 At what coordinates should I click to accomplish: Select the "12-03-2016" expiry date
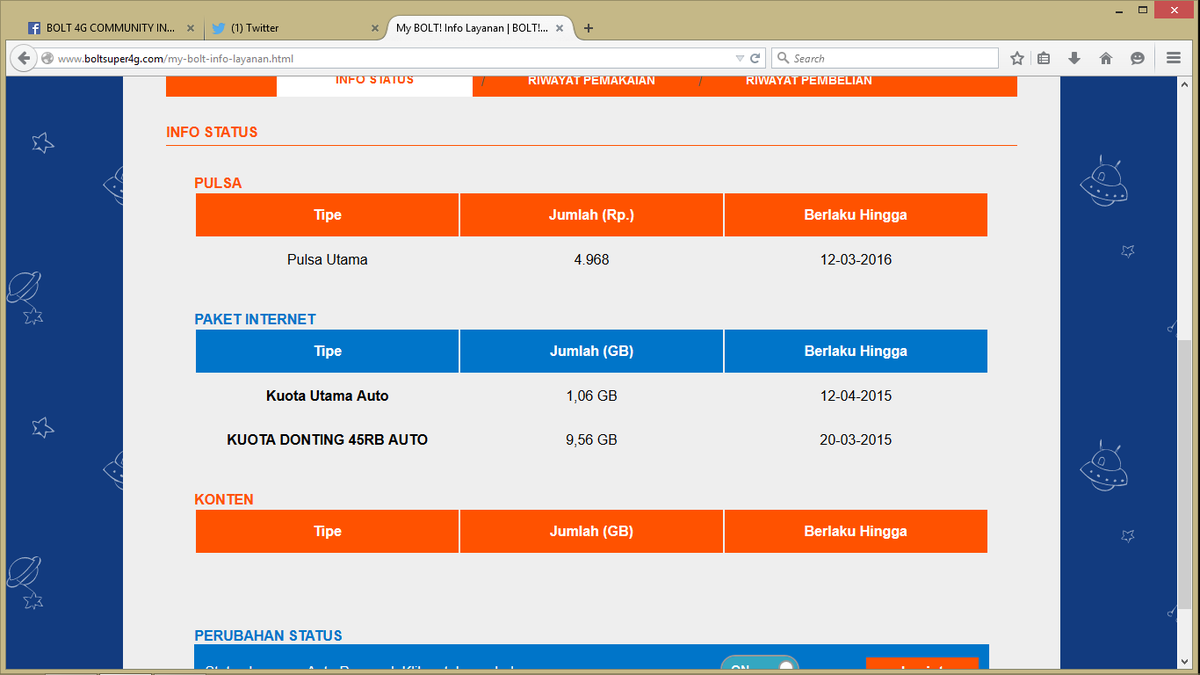pos(855,260)
